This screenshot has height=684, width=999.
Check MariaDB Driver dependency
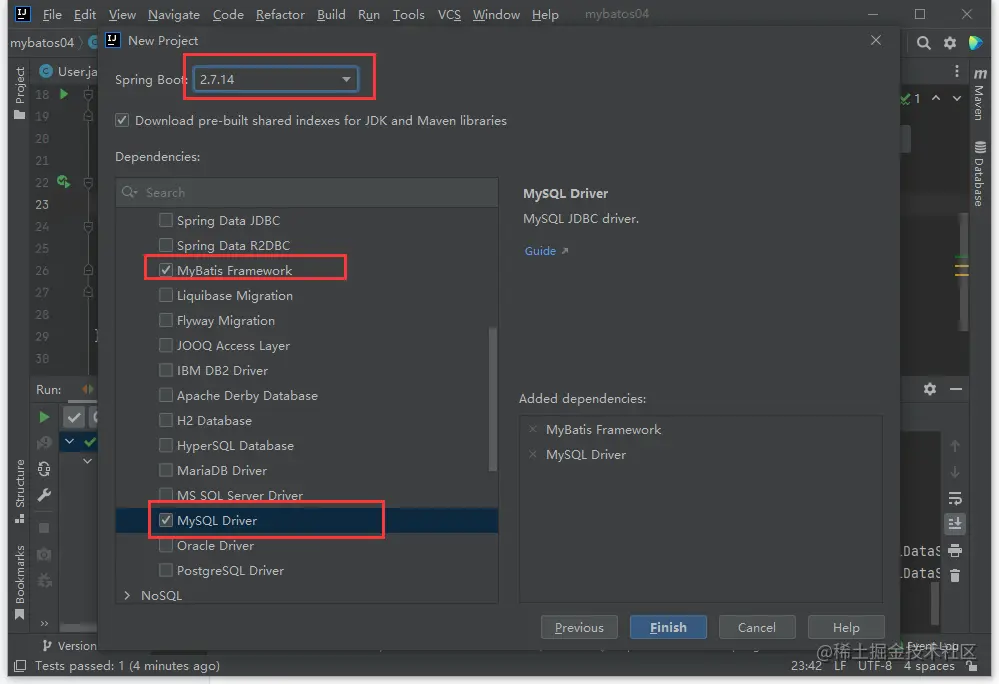[x=166, y=471]
